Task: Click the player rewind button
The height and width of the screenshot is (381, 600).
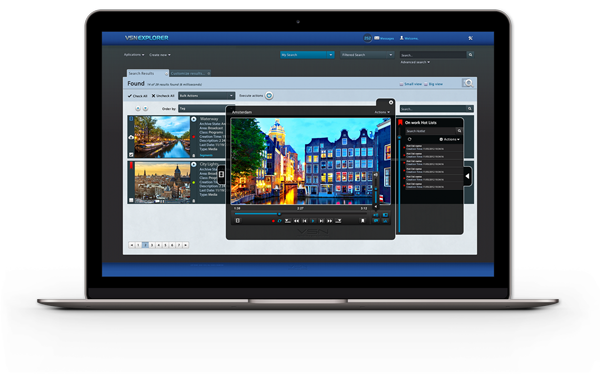Action: [x=297, y=221]
